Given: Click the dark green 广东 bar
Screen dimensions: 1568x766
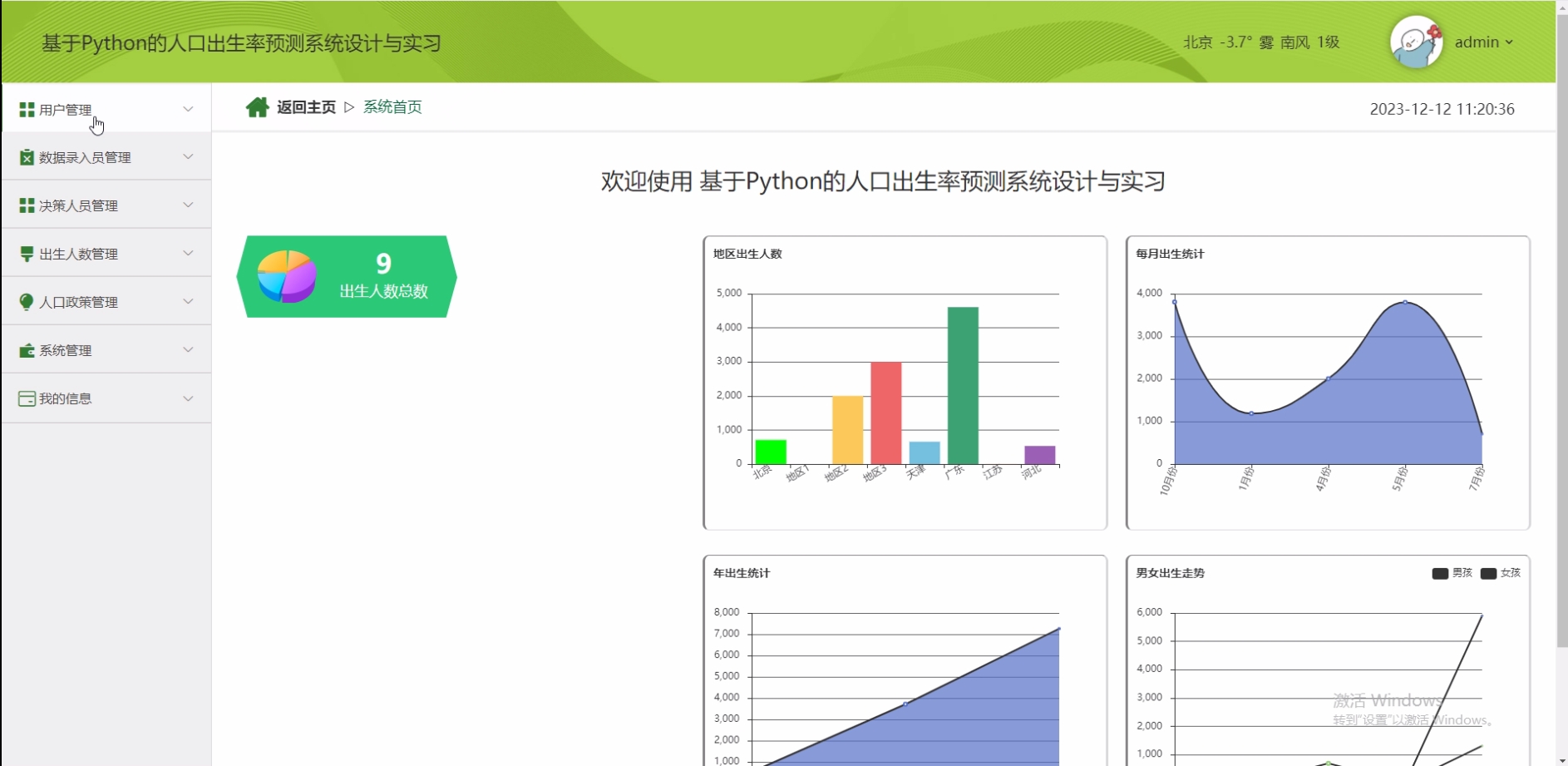Looking at the screenshot, I should [x=963, y=385].
